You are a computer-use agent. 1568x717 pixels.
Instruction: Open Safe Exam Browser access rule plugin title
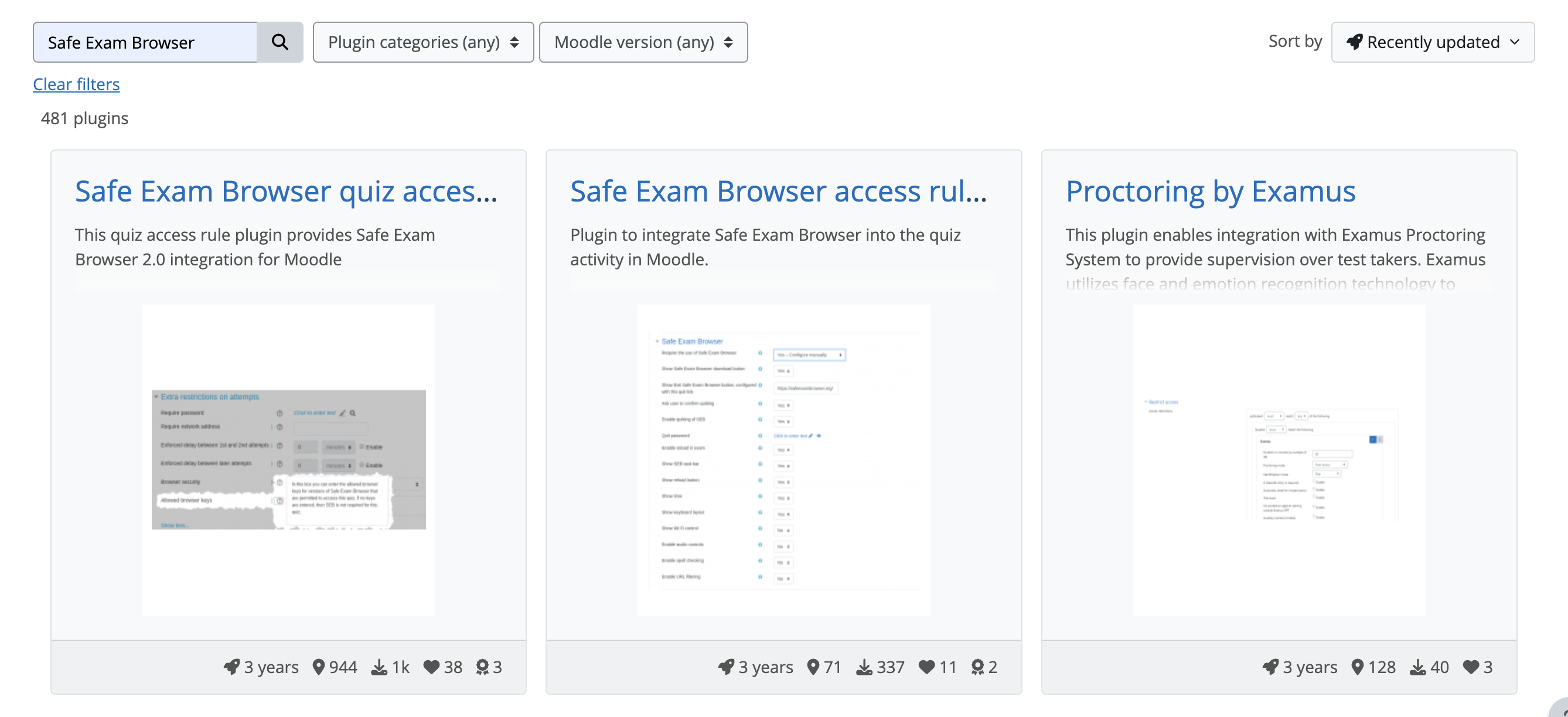point(778,191)
